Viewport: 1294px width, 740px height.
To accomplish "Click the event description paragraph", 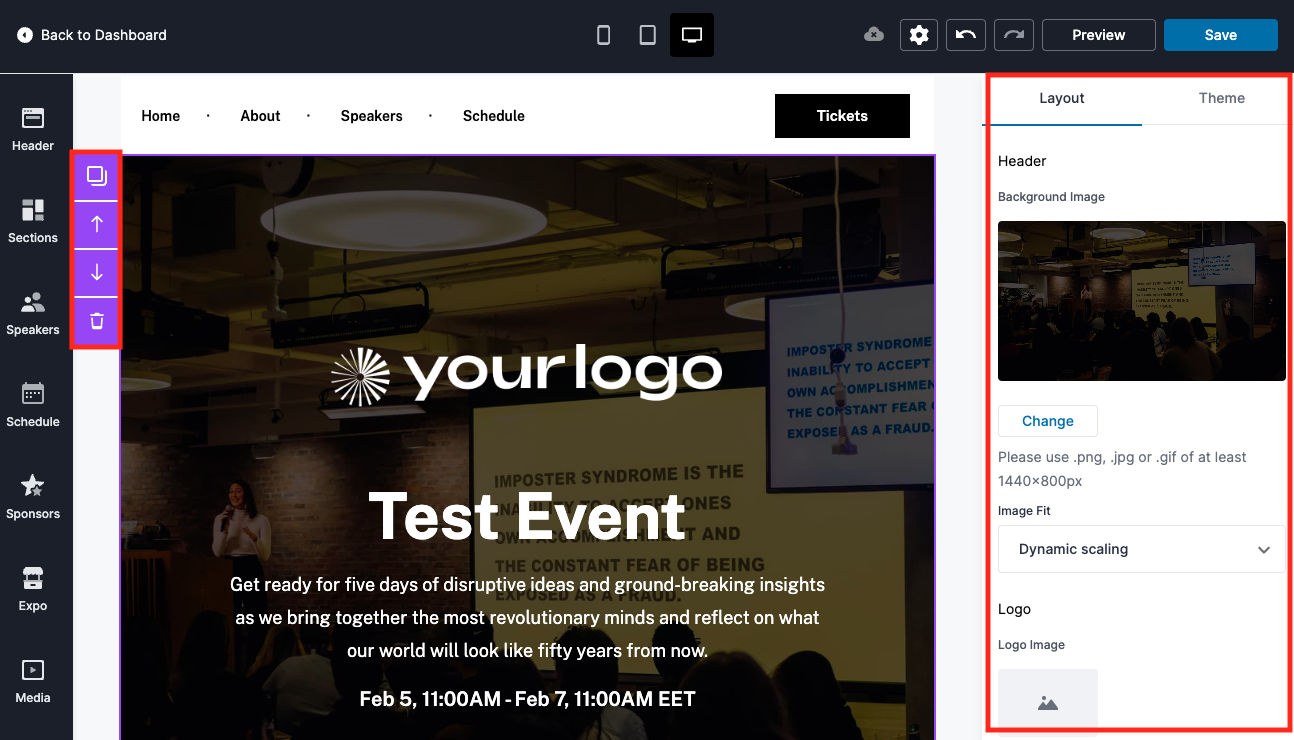I will (x=527, y=617).
